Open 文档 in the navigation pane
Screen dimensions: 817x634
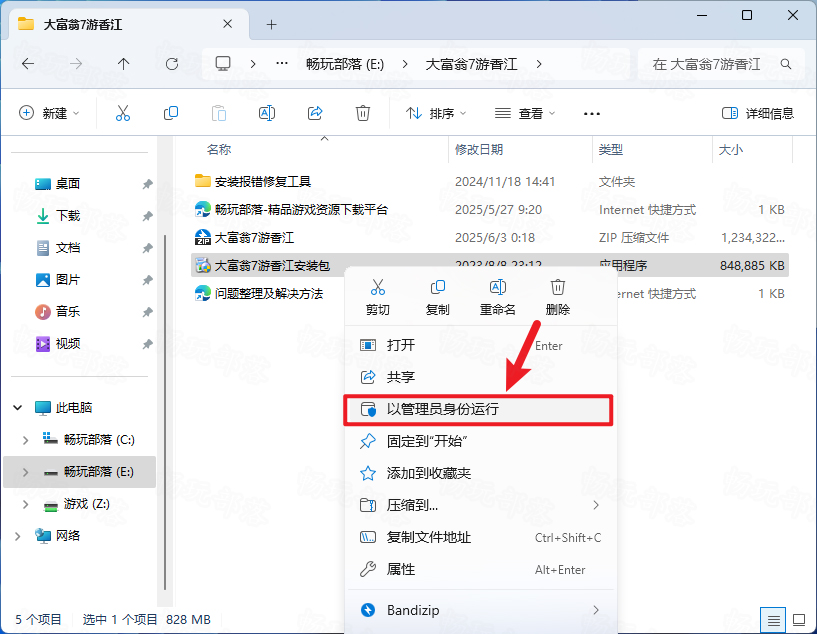coord(68,248)
